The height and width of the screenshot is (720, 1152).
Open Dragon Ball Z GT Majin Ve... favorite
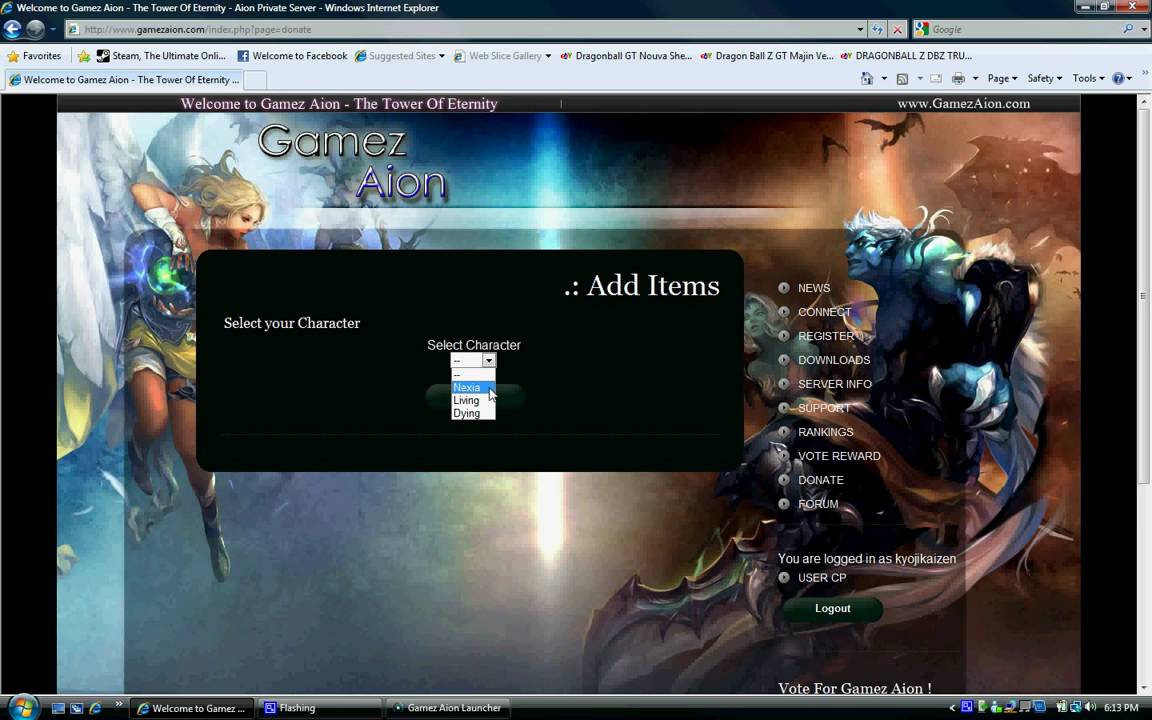coord(766,56)
